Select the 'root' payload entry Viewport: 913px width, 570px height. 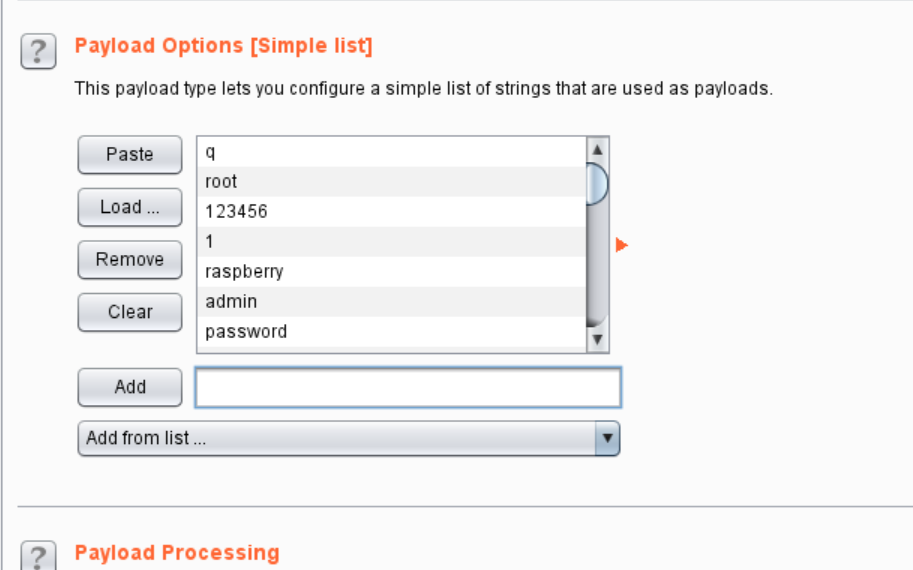click(392, 182)
